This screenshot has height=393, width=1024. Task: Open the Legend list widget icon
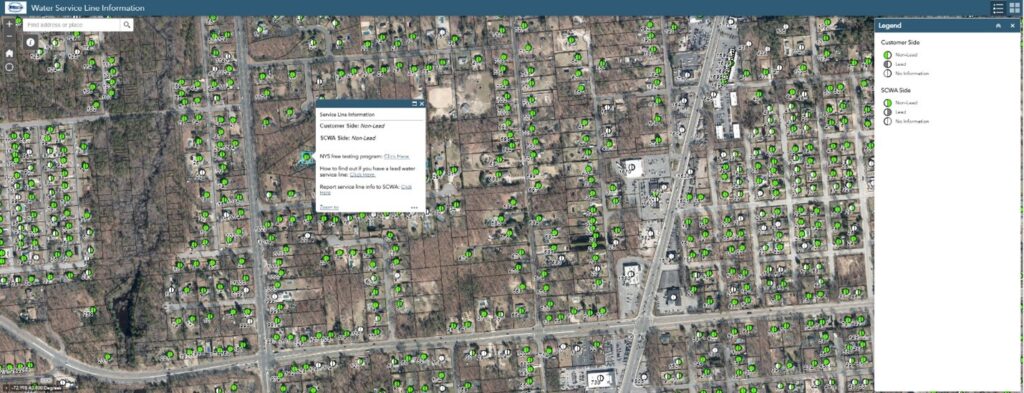[x=998, y=8]
